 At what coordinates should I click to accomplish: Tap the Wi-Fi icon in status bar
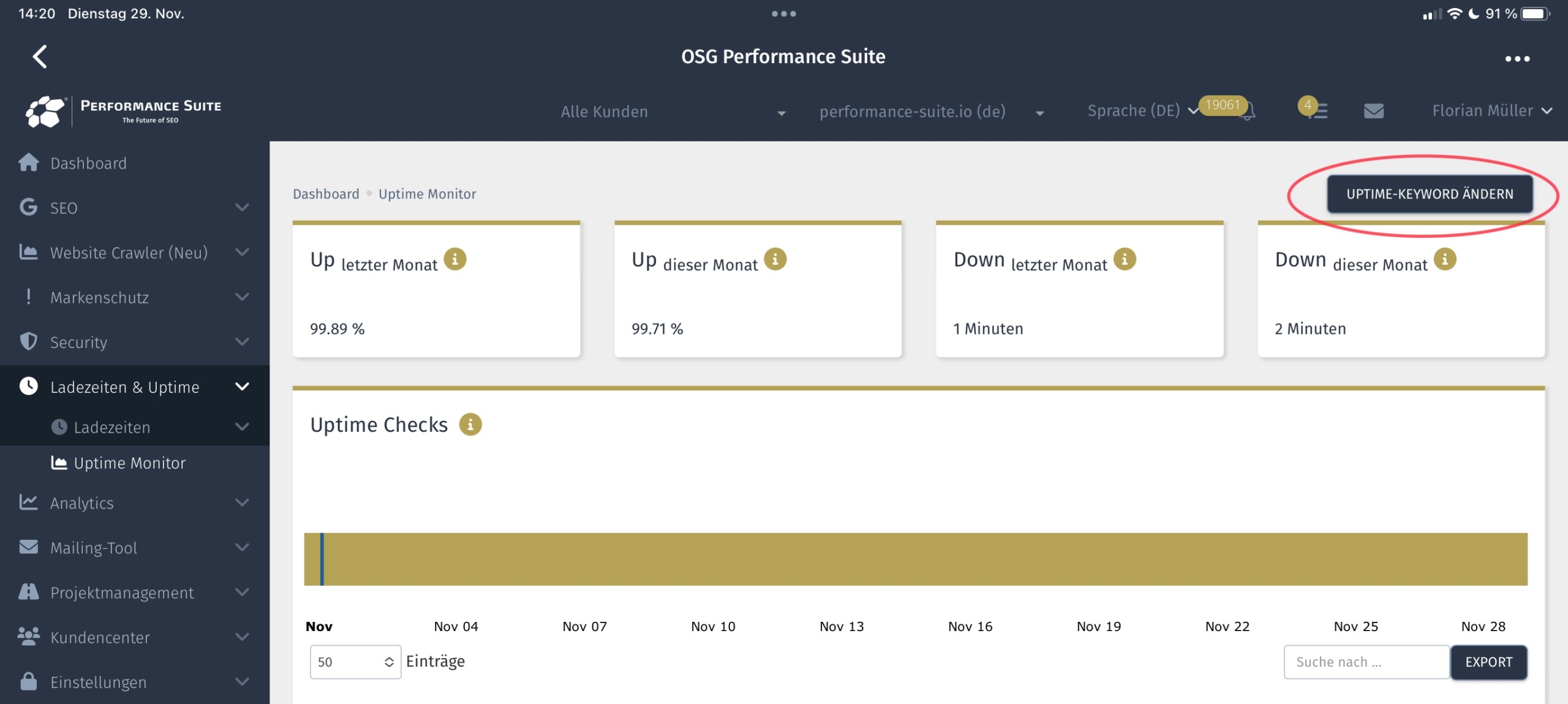[1455, 13]
